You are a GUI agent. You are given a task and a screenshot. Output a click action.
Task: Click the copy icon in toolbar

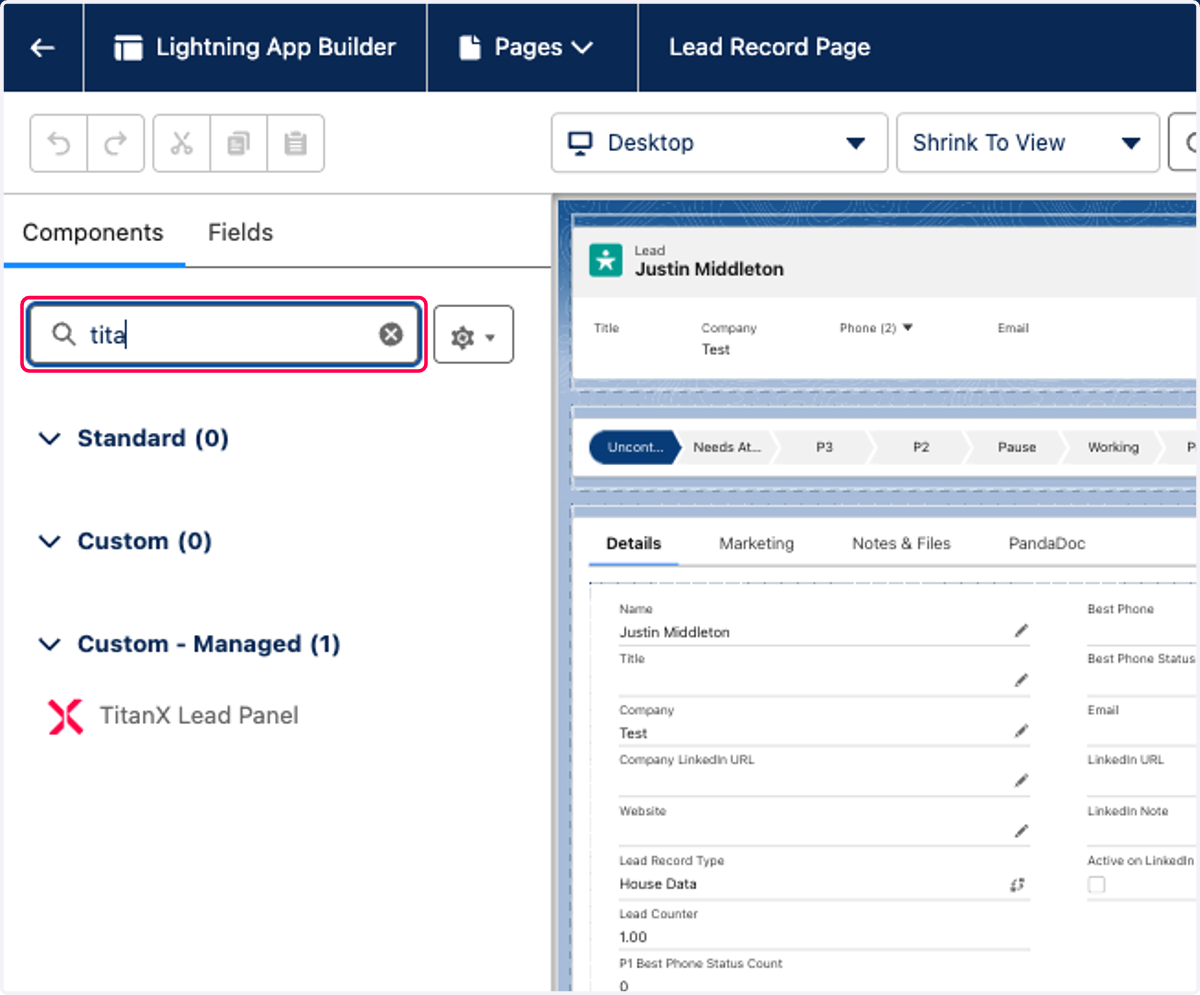click(x=238, y=144)
